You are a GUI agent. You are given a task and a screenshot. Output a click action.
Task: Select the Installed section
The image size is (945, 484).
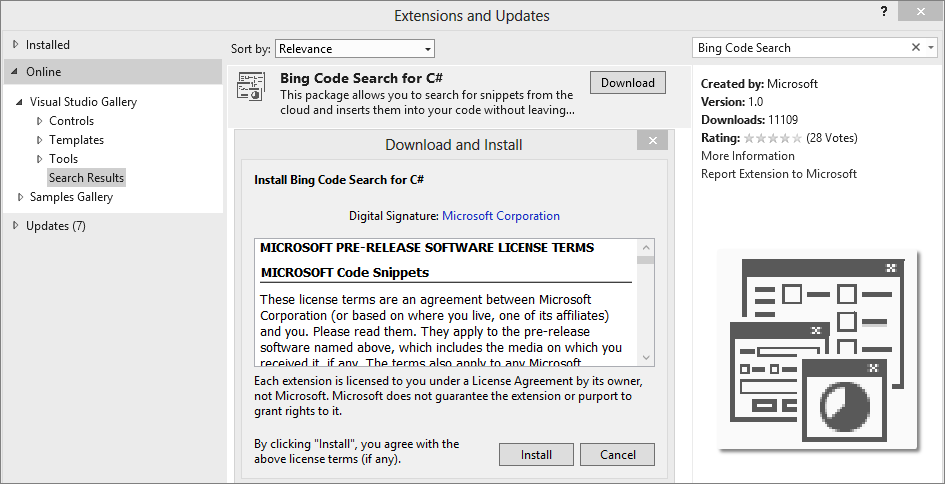(x=48, y=45)
